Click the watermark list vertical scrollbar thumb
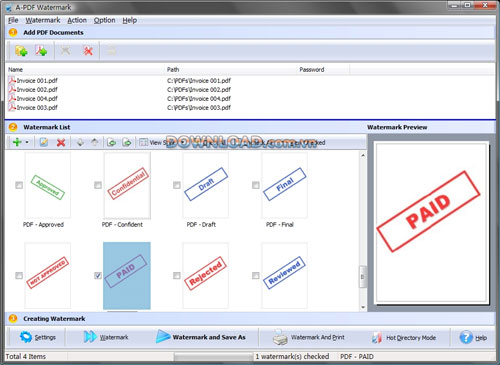Screen dimensions: 500x365 [x=363, y=276]
